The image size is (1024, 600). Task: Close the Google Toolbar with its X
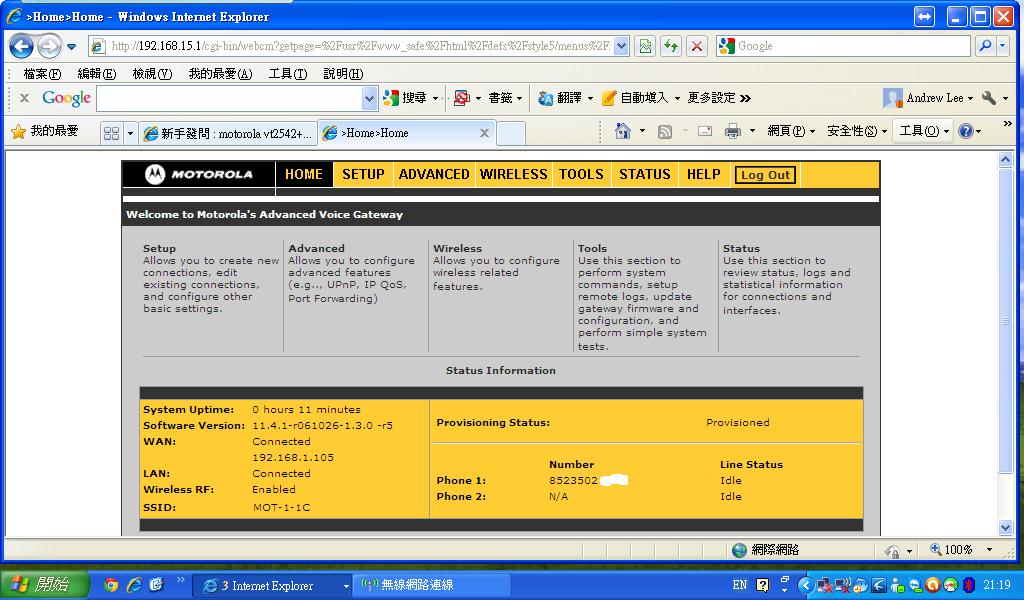[x=24, y=98]
